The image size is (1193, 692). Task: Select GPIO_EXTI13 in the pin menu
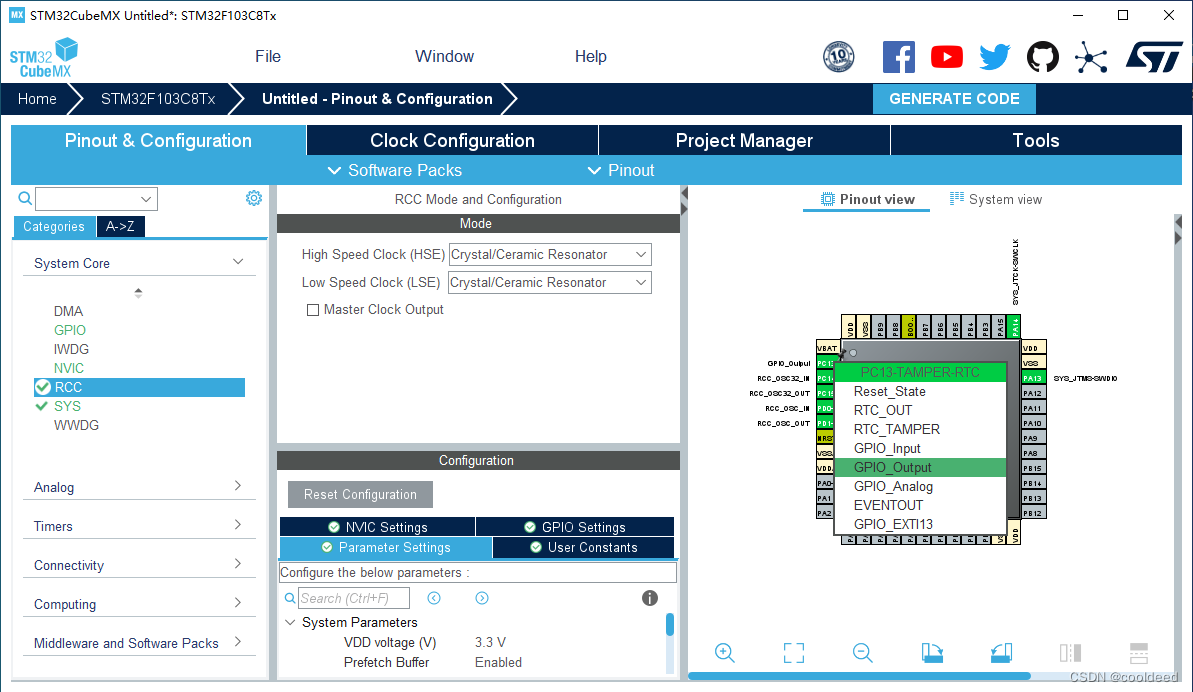pyautogui.click(x=920, y=524)
